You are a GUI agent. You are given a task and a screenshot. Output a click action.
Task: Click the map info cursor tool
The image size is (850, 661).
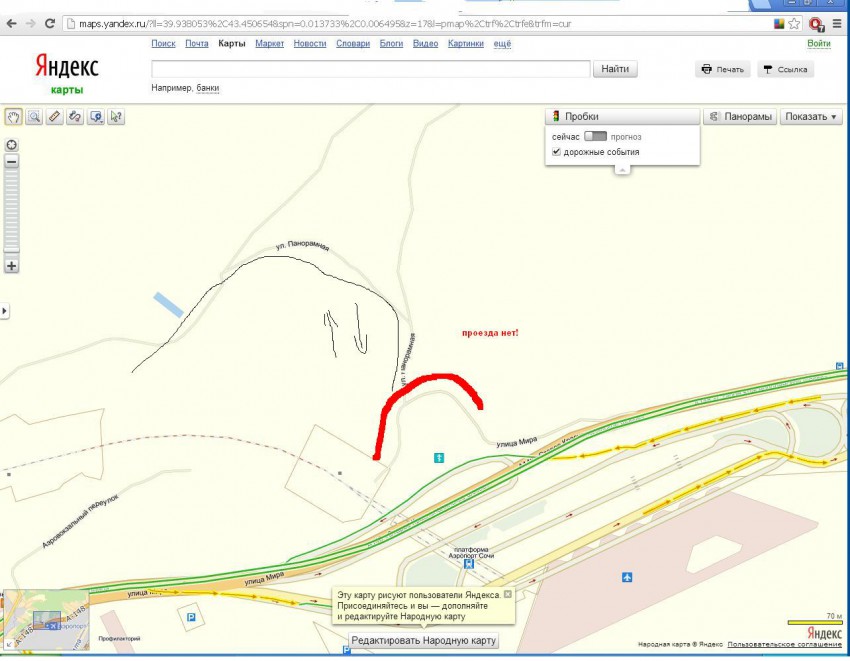117,117
